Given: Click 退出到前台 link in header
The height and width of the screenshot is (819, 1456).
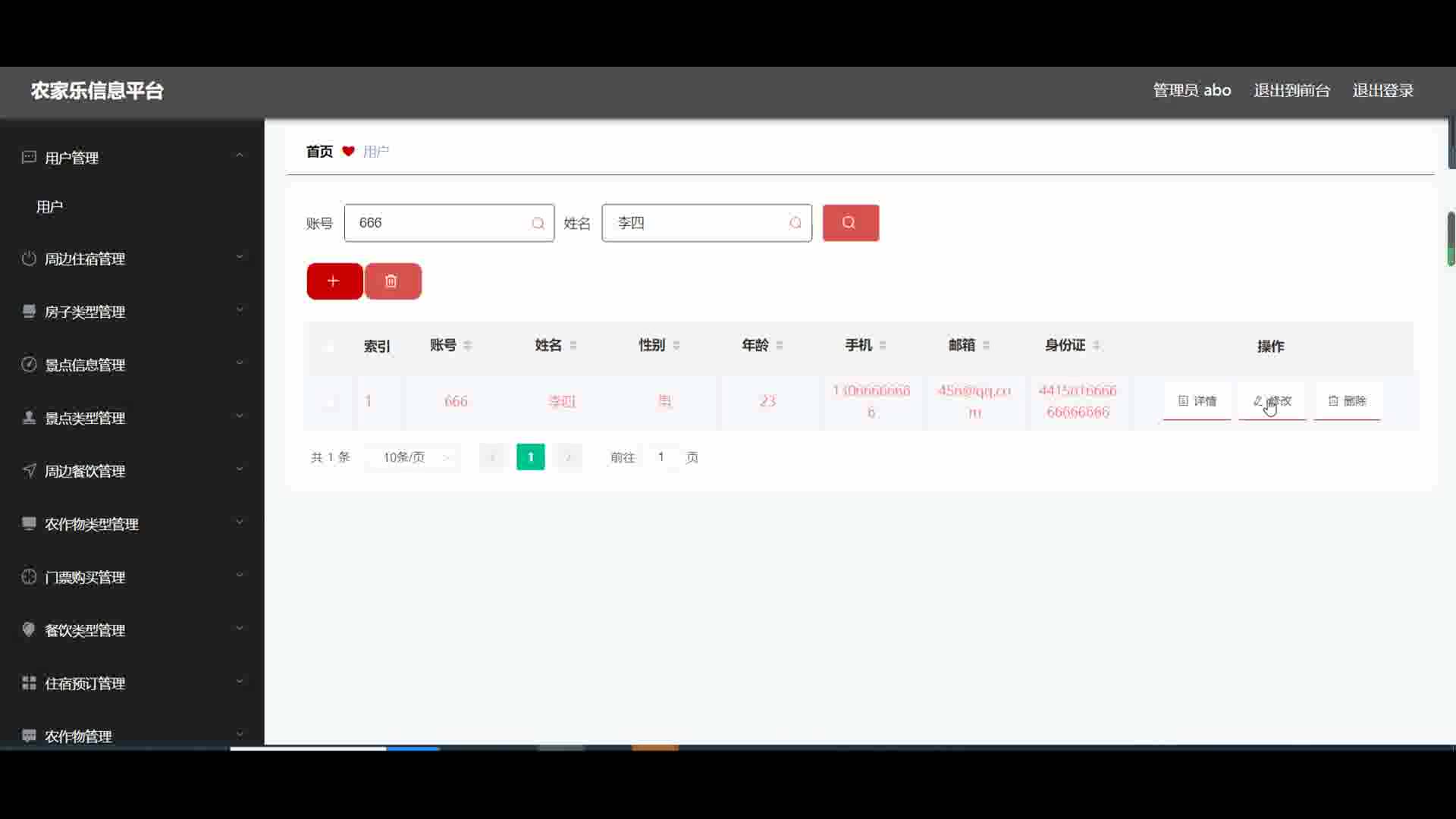Looking at the screenshot, I should coord(1291,90).
